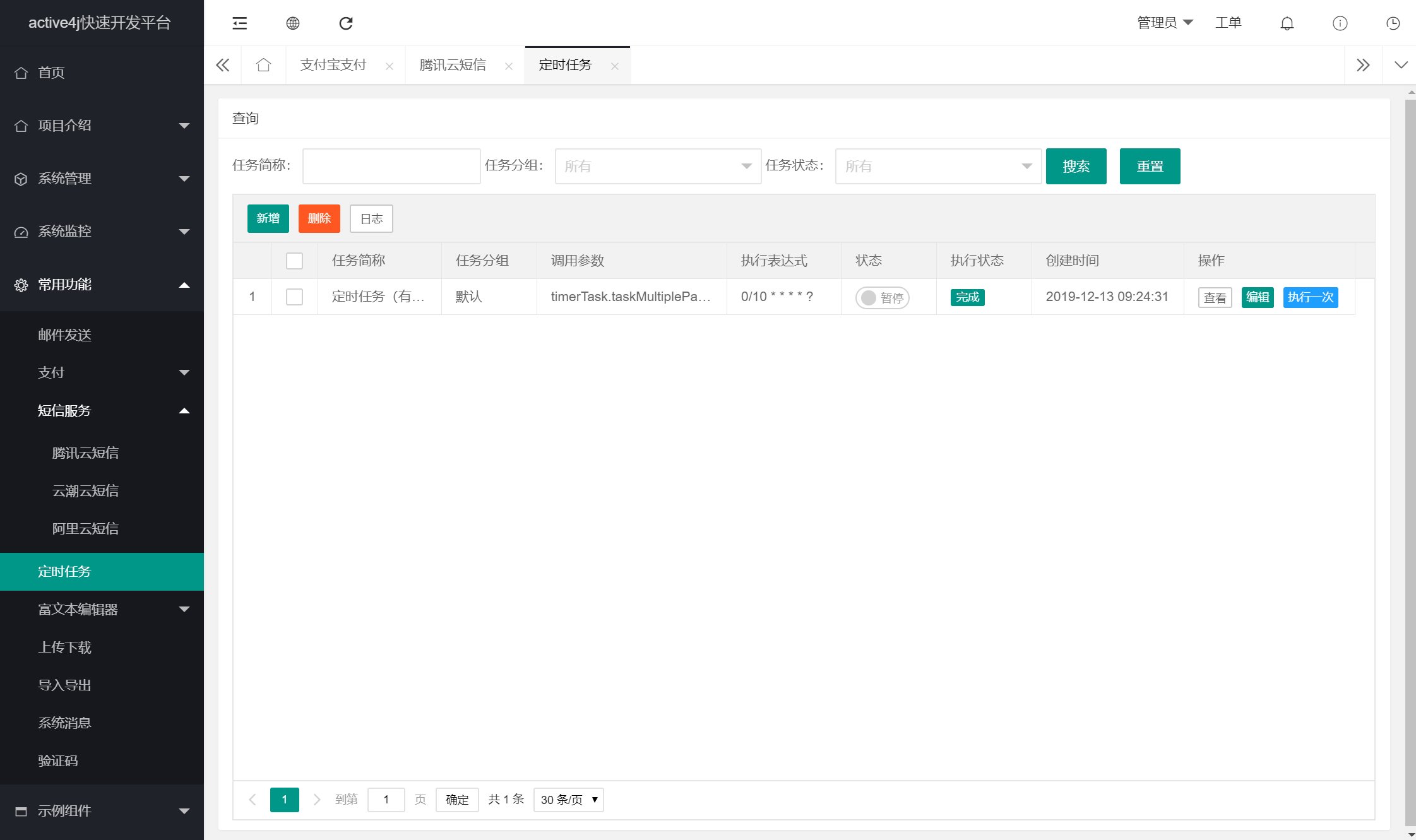Open the 30 条/页 page size dropdown
Screen dimensions: 1416x840
568,800
